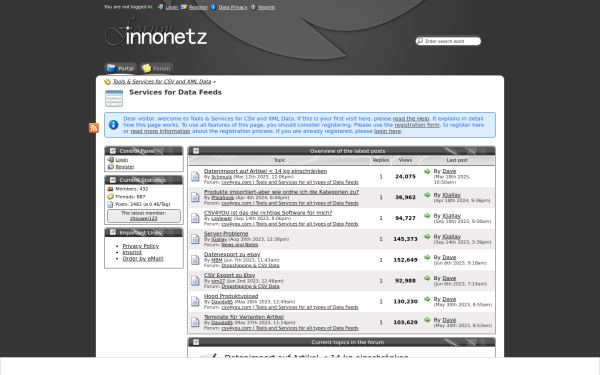Open the News and Notes forum link
600x375 pixels.
(x=240, y=245)
